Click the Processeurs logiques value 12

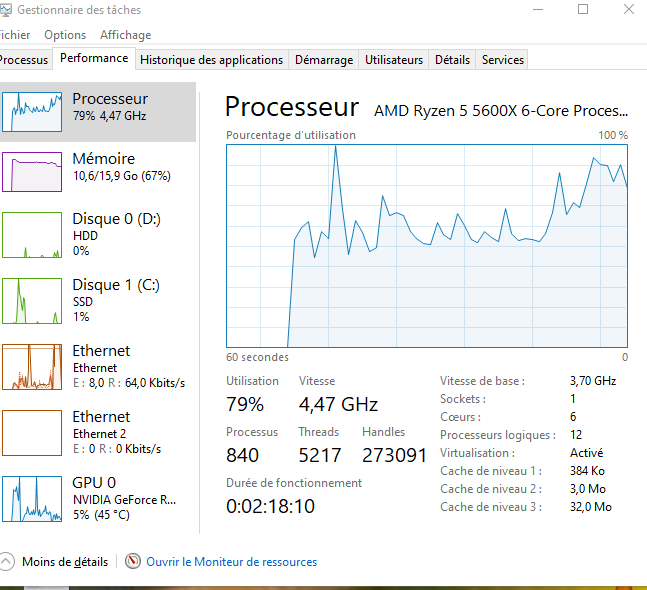click(576, 434)
